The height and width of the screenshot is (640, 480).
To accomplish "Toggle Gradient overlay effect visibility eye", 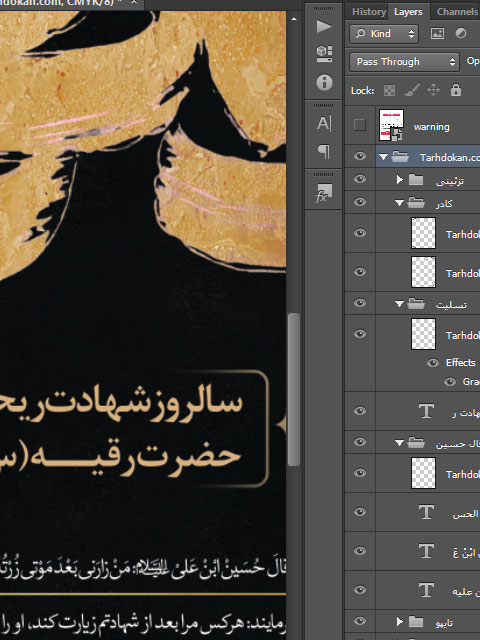I will pyautogui.click(x=450, y=382).
